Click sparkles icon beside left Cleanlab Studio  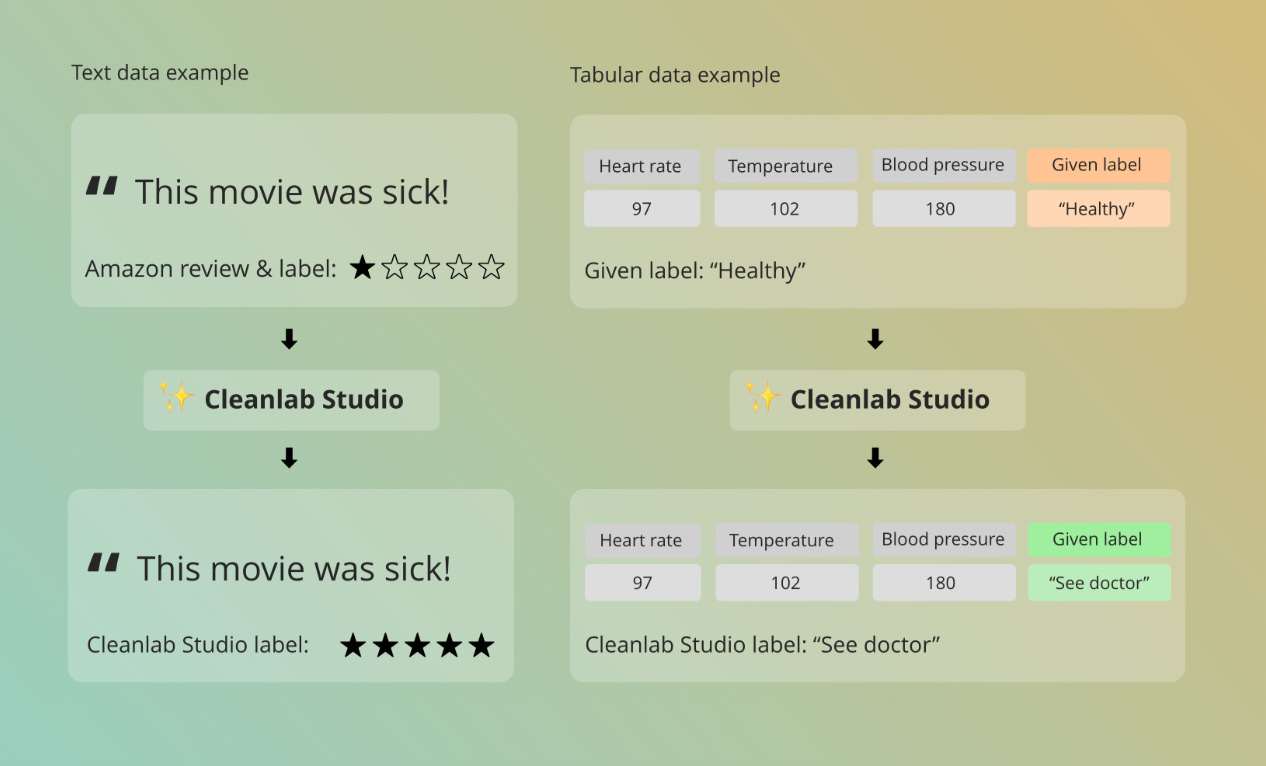[177, 398]
